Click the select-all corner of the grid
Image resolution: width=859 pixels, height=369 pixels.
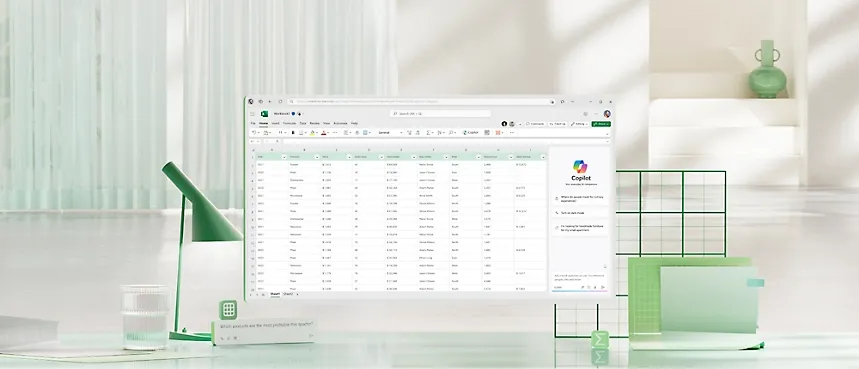tap(253, 149)
